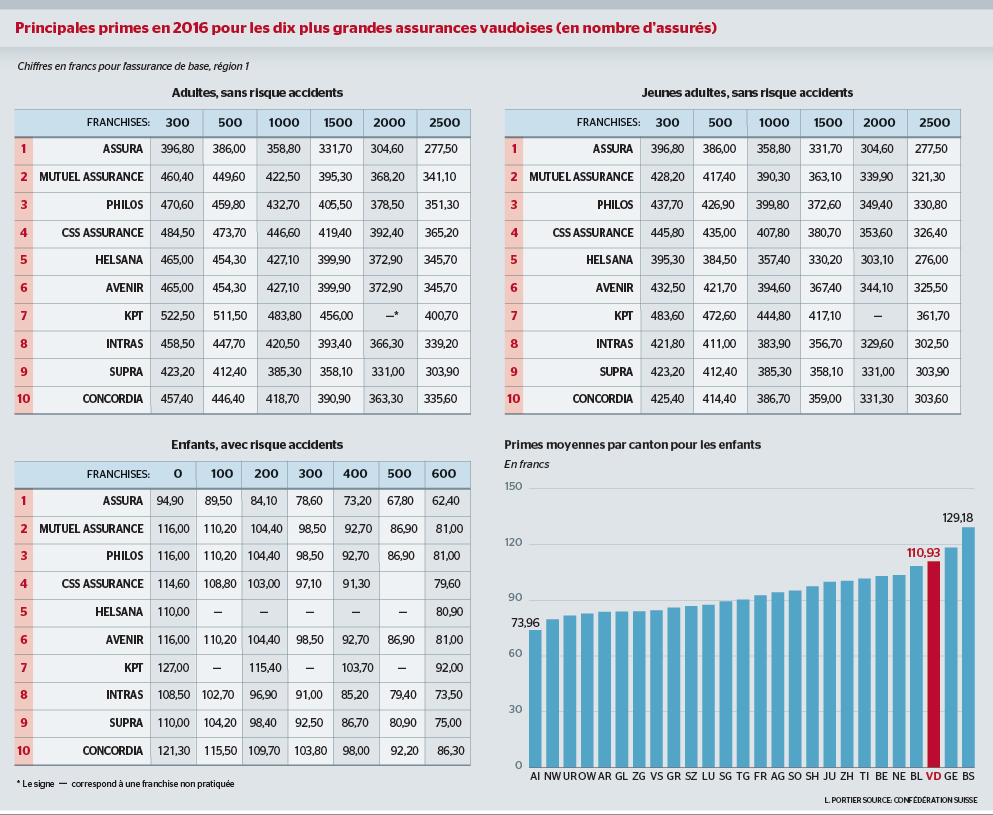Viewport: 993px width, 815px height.
Task: Click the Intras children's cell 73,50
Action: 449,695
